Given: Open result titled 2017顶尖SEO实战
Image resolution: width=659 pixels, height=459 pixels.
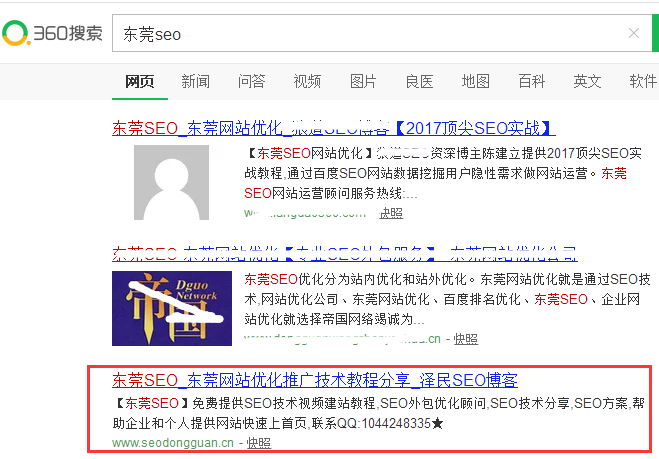Looking at the screenshot, I should tap(334, 128).
